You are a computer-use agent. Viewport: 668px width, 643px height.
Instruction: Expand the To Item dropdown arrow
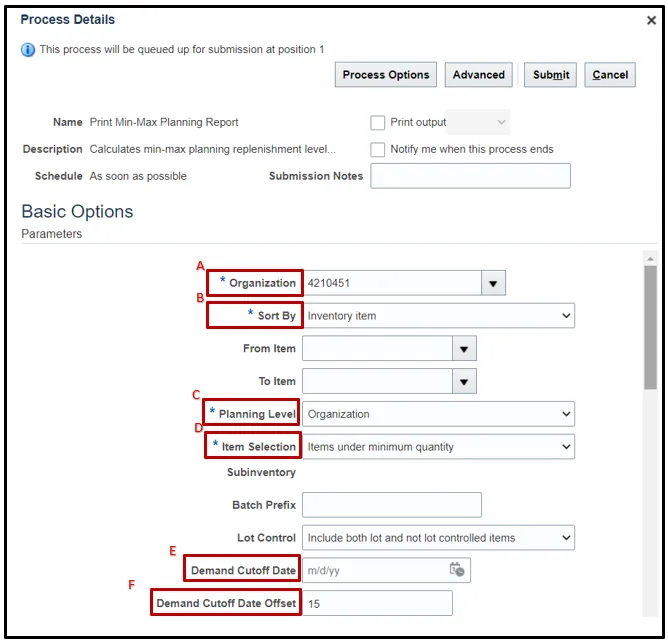pyautogui.click(x=464, y=382)
